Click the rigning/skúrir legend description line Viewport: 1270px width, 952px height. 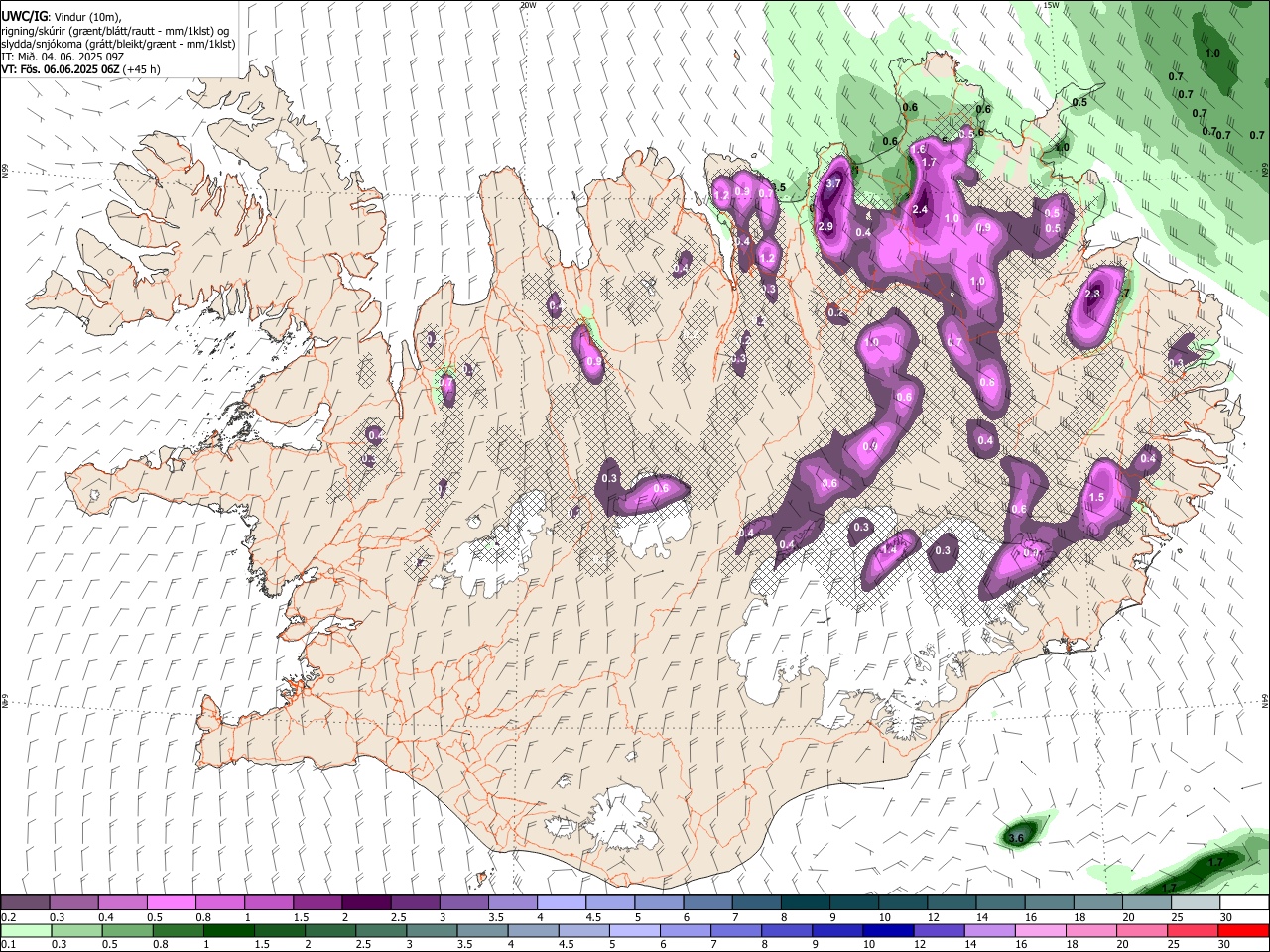pyautogui.click(x=115, y=31)
